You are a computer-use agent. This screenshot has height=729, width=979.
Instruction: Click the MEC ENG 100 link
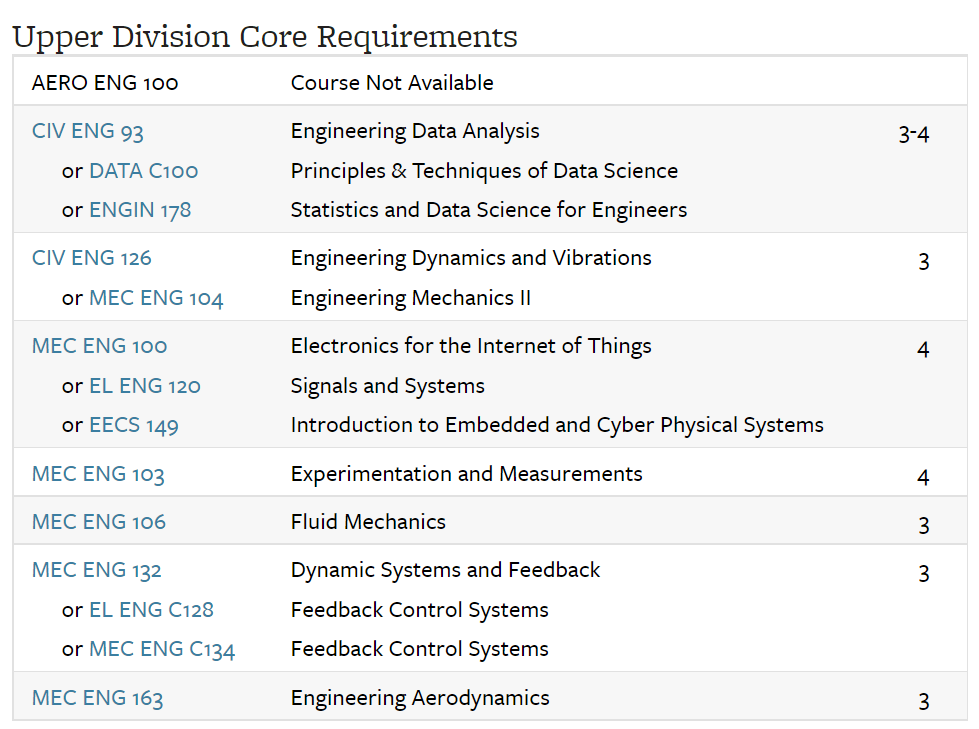[x=99, y=346]
